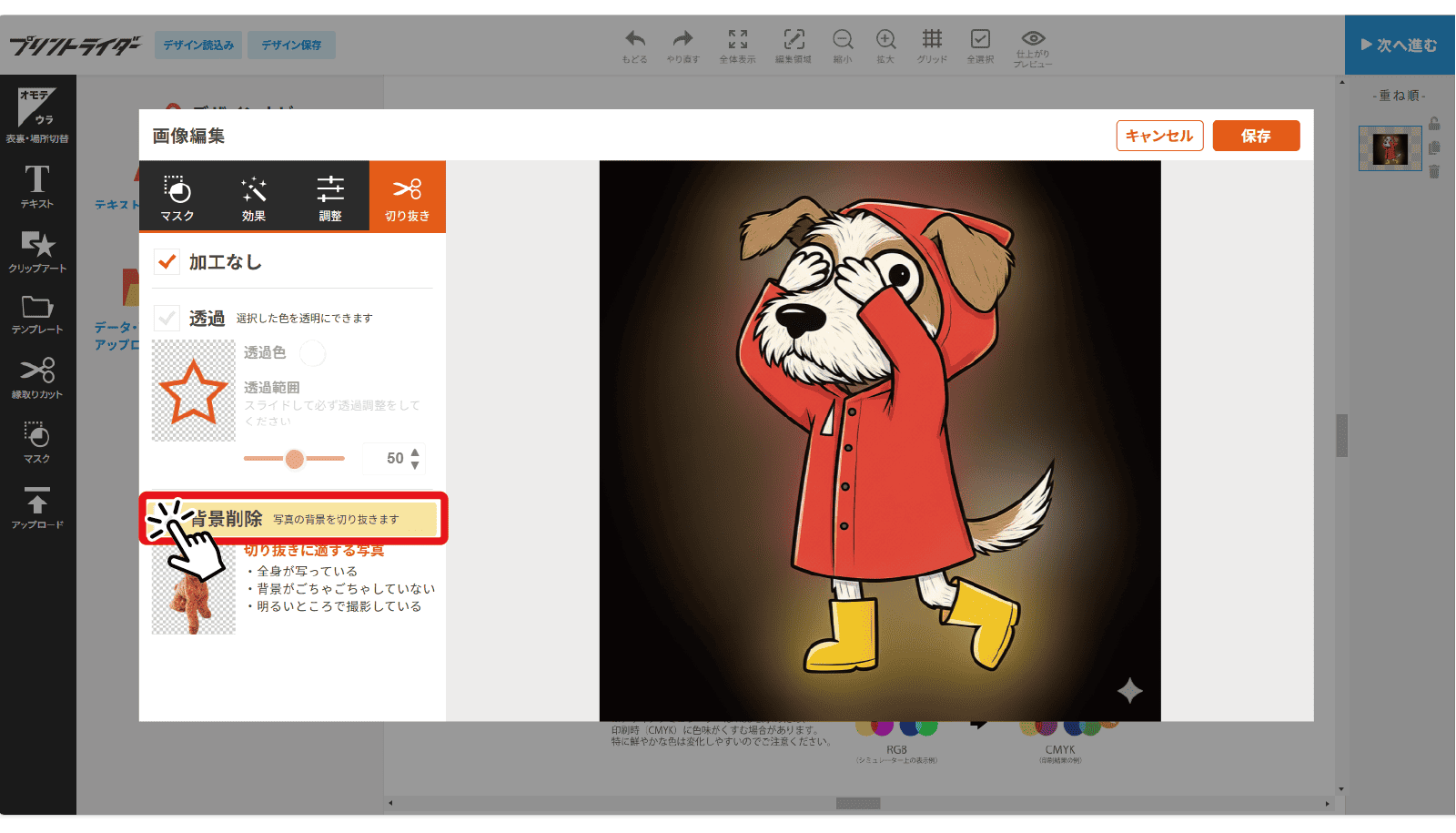Open the 効果 effects tab
This screenshot has width=1456, height=833.
[x=254, y=197]
